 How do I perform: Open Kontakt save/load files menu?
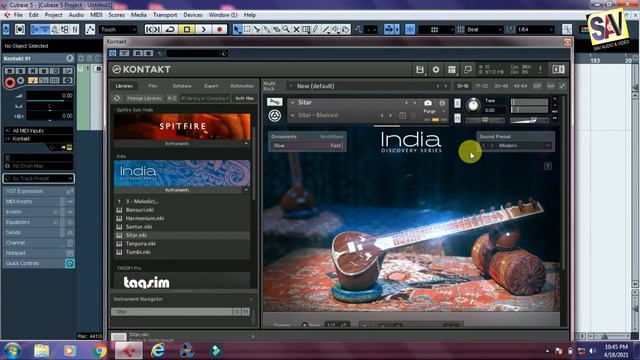pos(420,69)
